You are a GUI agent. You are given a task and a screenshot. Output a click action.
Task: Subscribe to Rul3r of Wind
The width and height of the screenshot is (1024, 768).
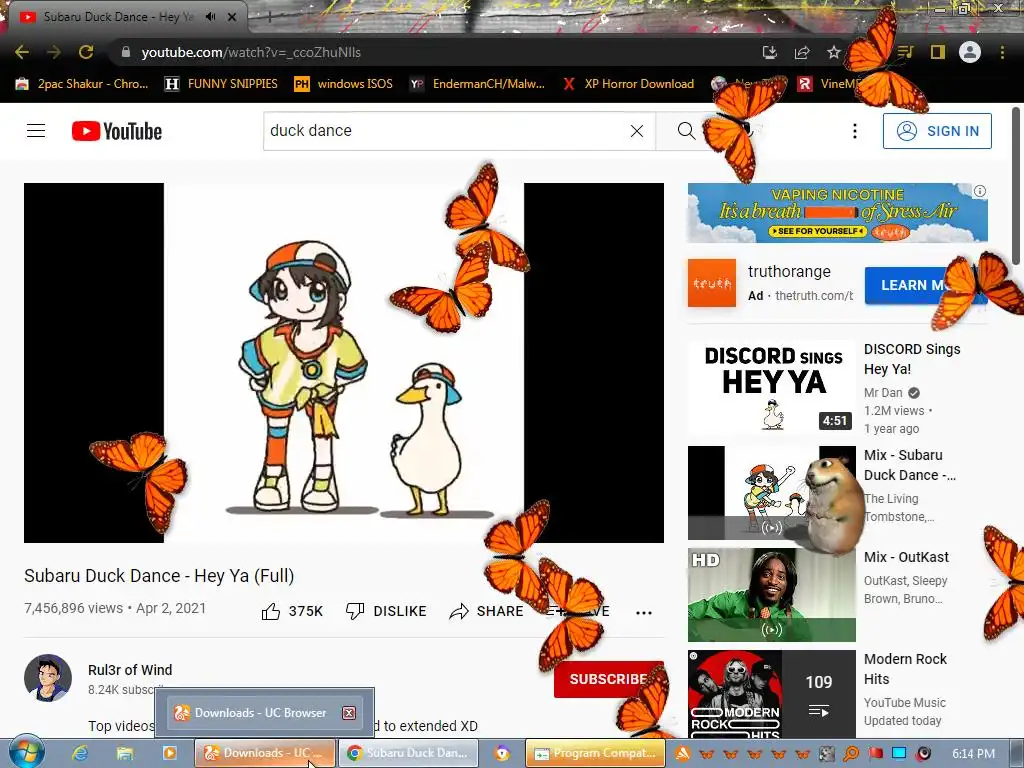pos(609,679)
